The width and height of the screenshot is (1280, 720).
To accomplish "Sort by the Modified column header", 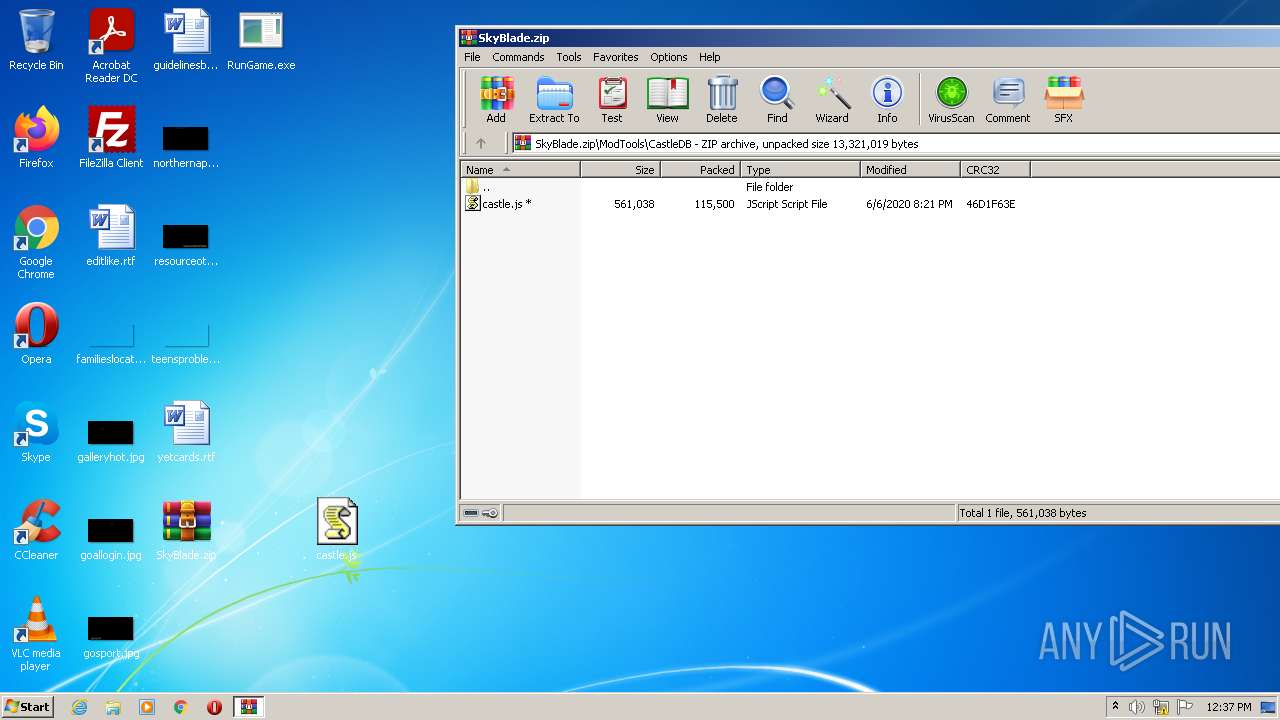I will click(x=910, y=170).
